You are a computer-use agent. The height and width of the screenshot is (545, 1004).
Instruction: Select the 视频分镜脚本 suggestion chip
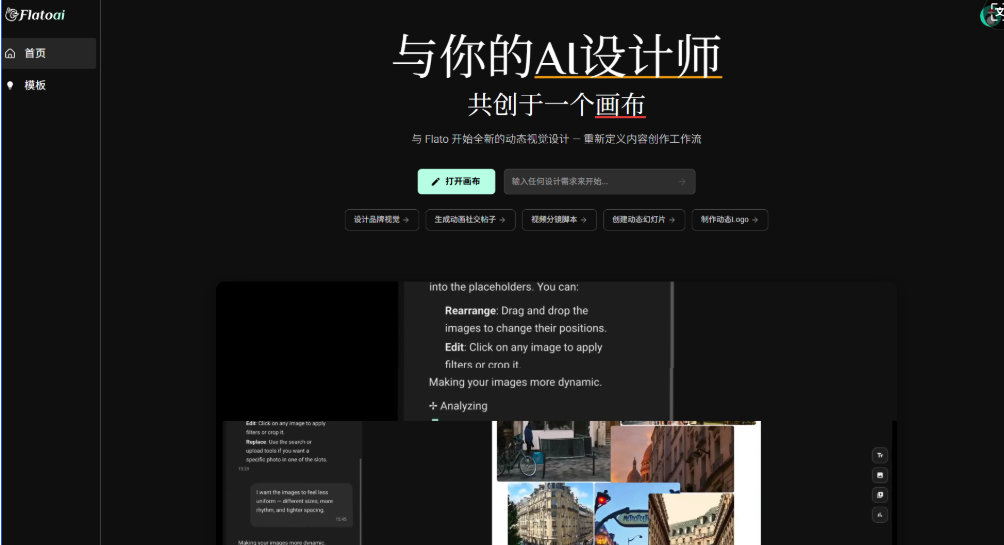[x=559, y=220]
